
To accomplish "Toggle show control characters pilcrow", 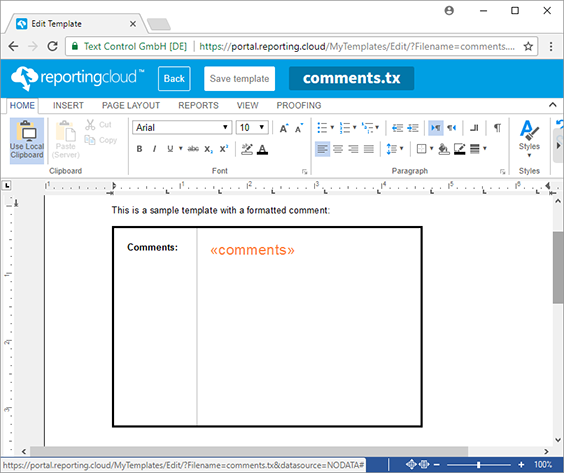I will [x=497, y=128].
